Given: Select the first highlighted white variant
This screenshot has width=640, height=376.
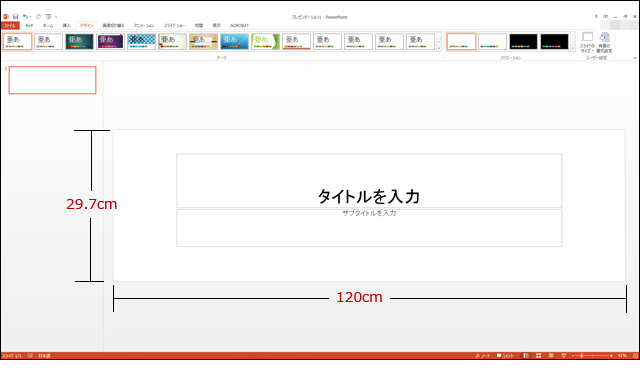Looking at the screenshot, I should 461,42.
